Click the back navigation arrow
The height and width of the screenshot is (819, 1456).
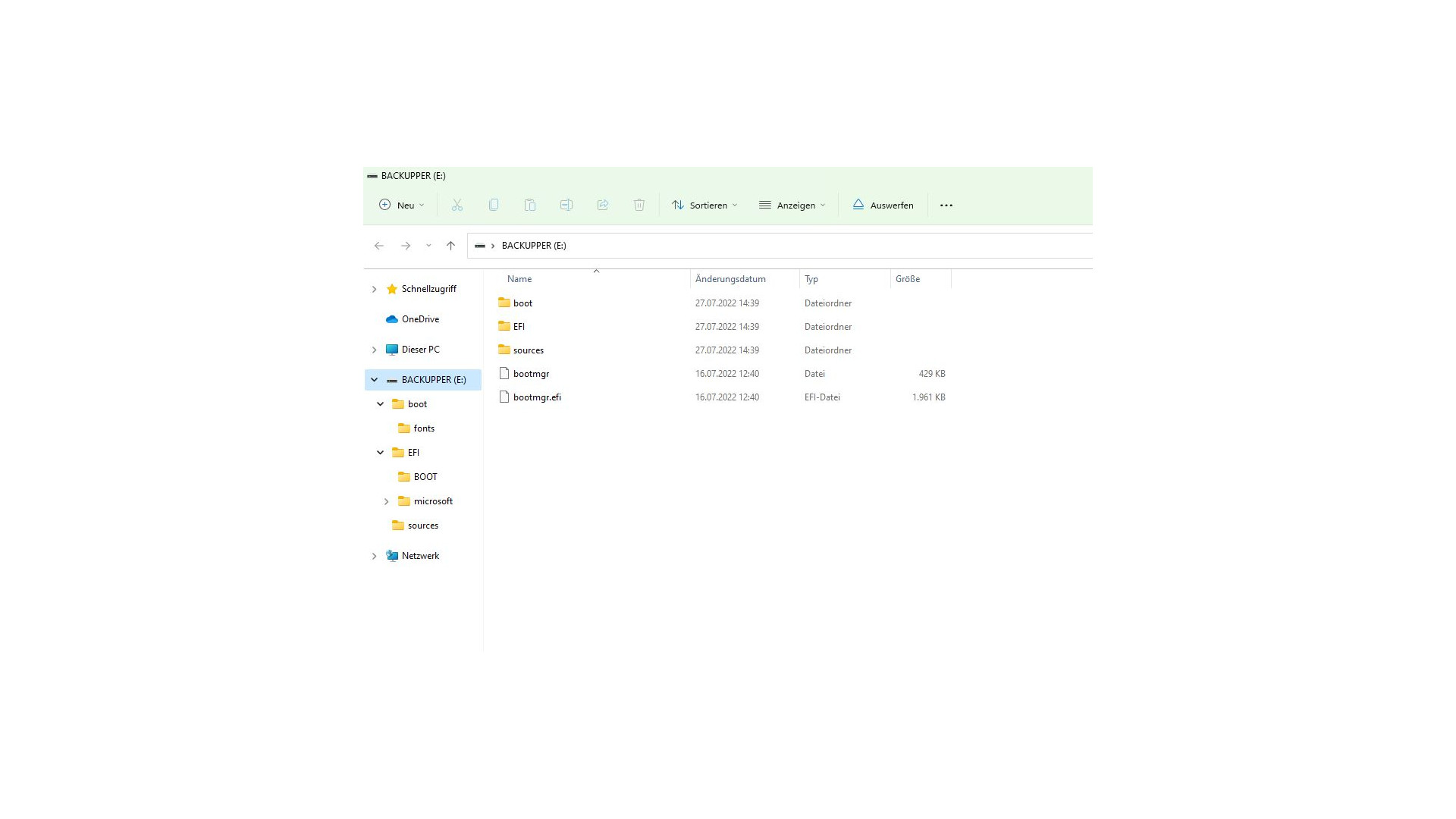click(x=379, y=246)
